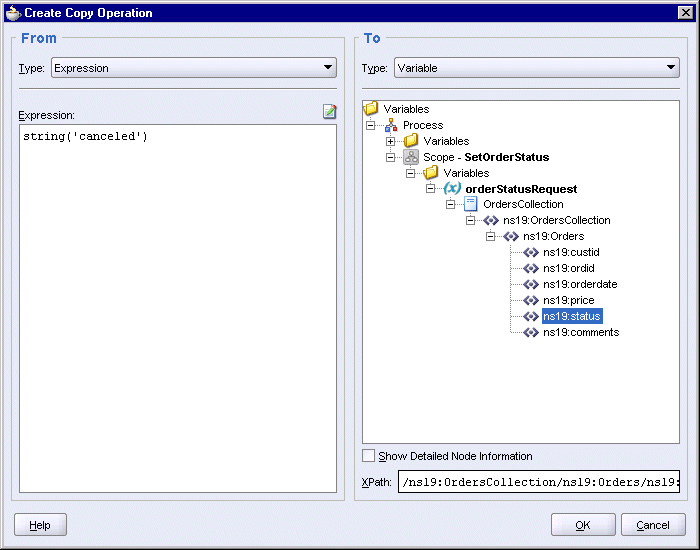The image size is (700, 550).
Task: Click the XPath text field
Action: pos(539,482)
